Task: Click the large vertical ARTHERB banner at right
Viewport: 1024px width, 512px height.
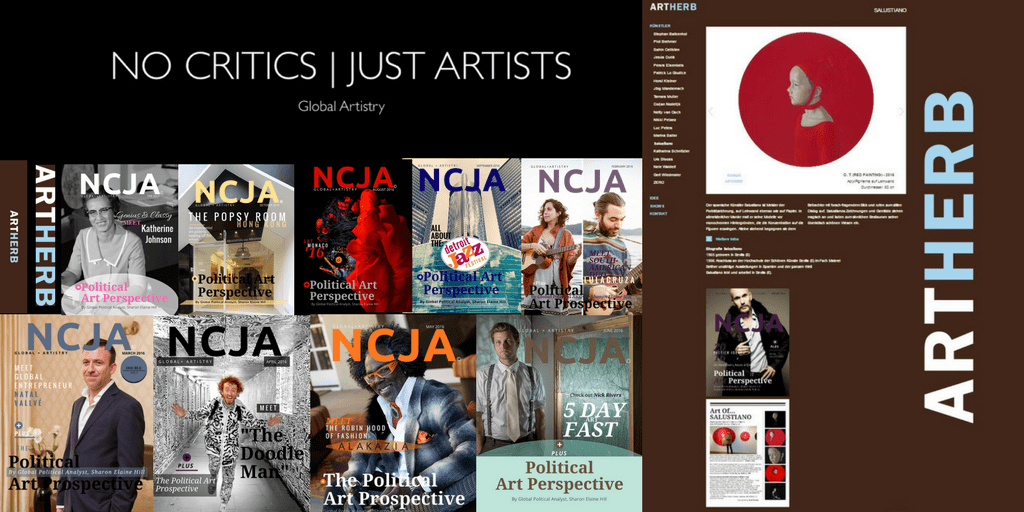Action: click(948, 257)
